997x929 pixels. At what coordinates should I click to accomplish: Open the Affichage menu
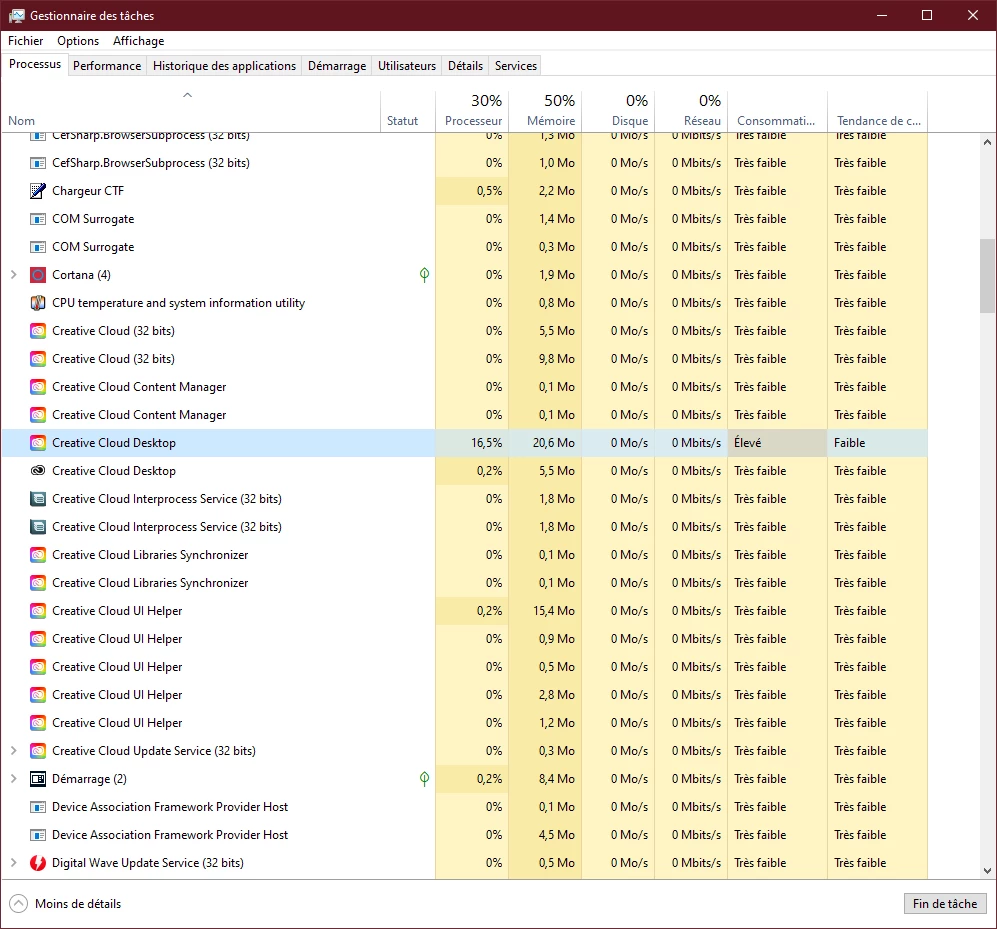point(139,41)
